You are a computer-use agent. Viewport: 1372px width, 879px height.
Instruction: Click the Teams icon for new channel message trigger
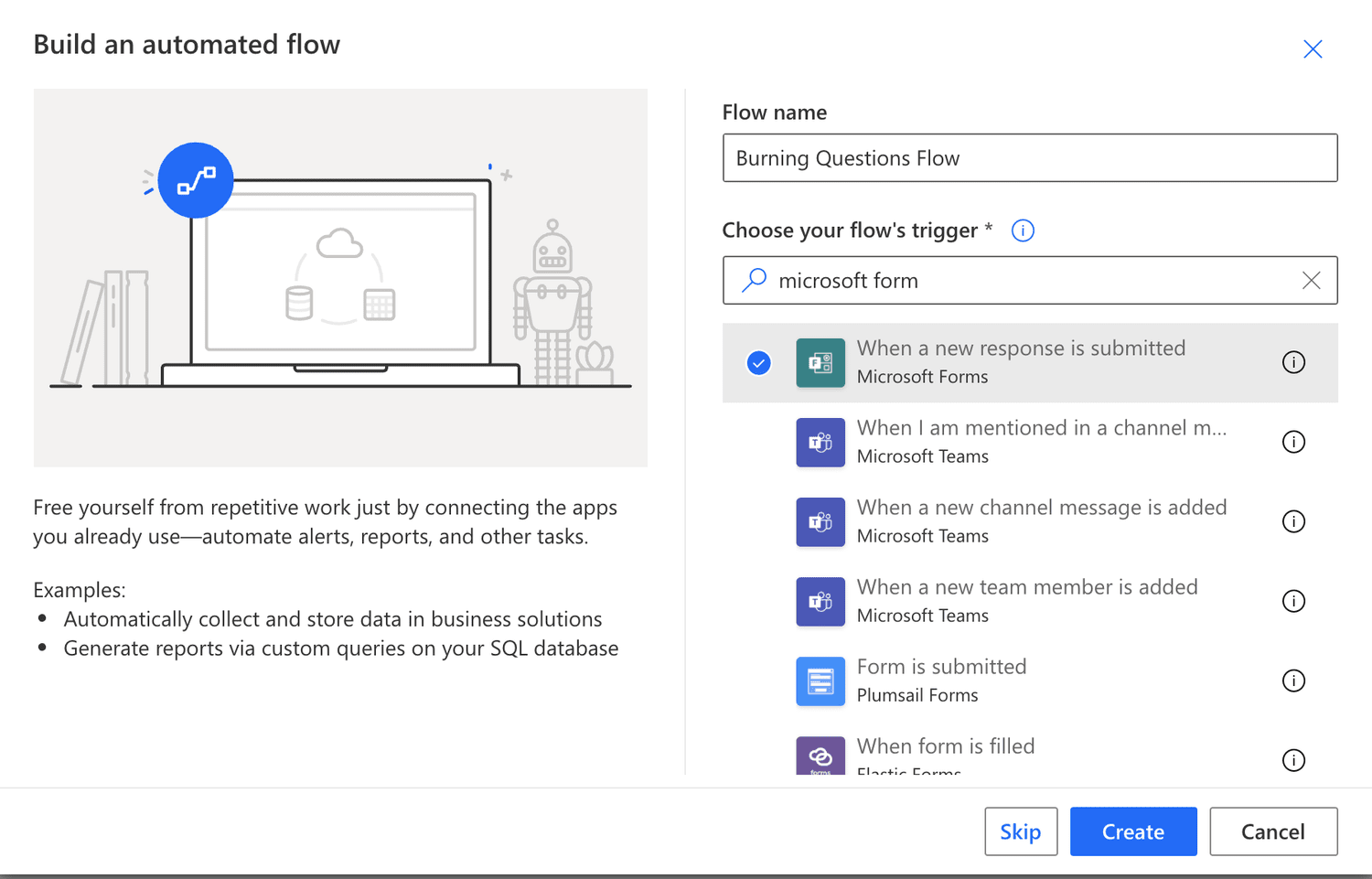tap(820, 521)
